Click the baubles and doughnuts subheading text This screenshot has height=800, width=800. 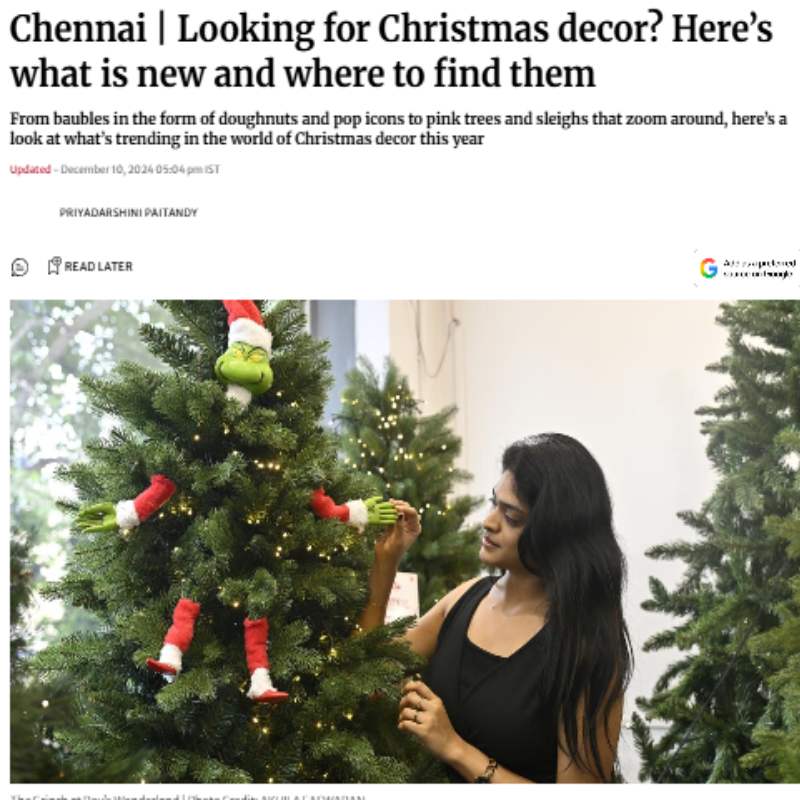pos(398,129)
